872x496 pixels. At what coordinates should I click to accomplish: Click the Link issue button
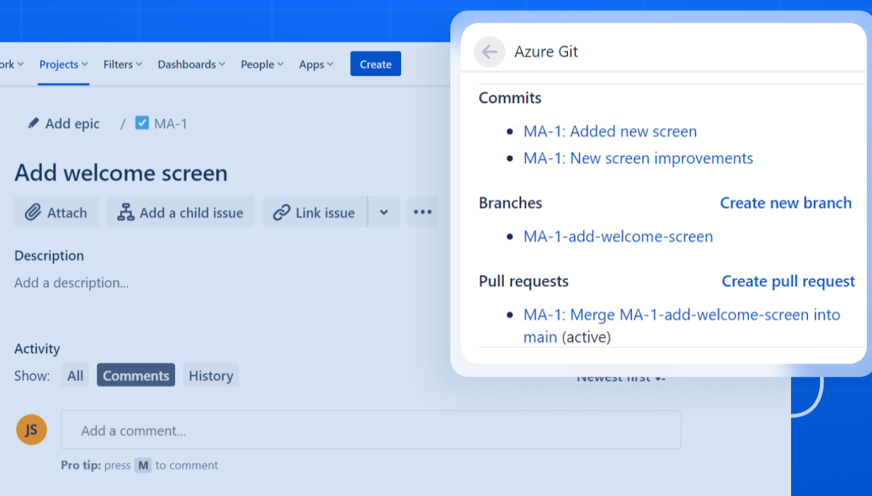315,212
